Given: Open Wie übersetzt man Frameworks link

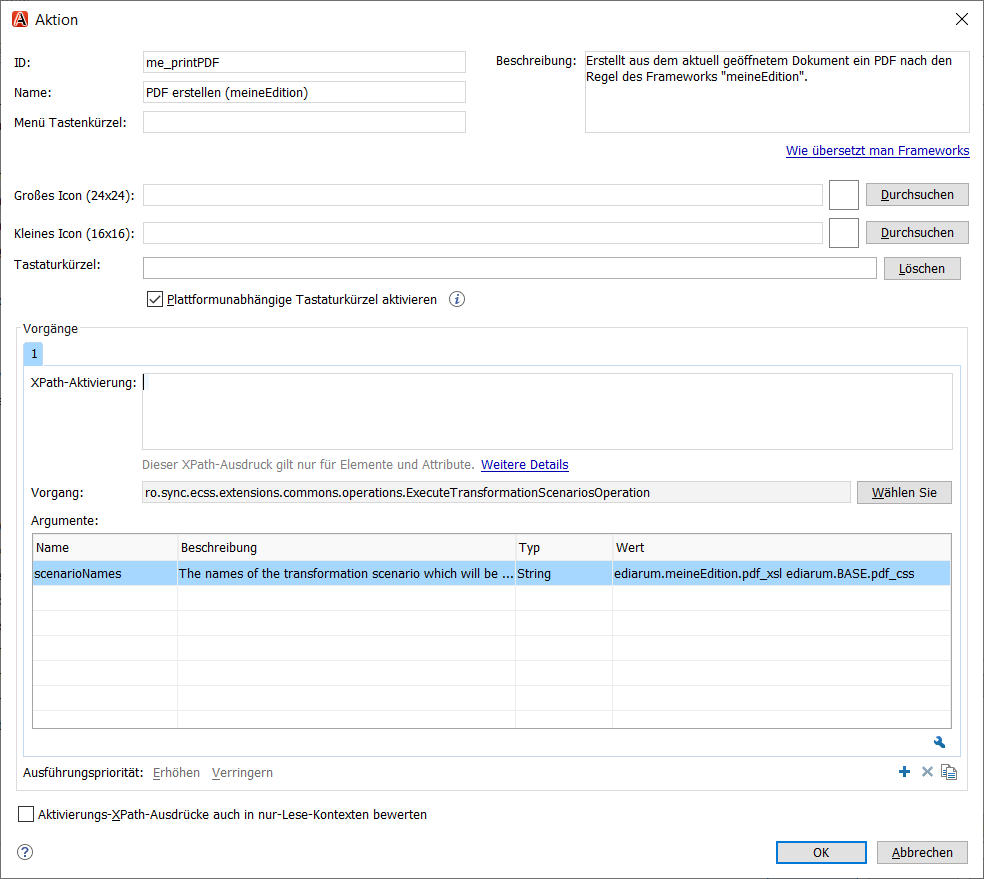Looking at the screenshot, I should pyautogui.click(x=877, y=151).
